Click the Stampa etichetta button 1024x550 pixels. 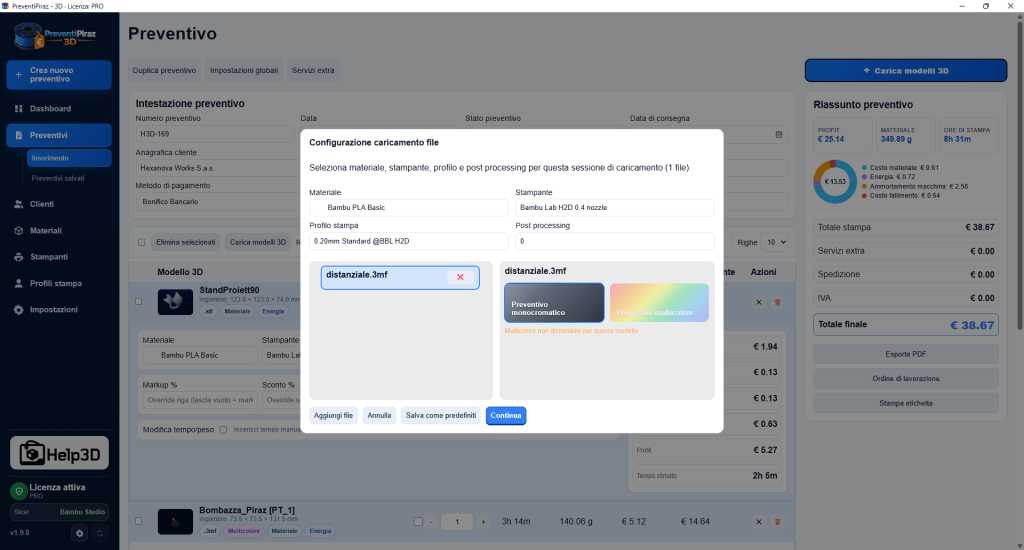[906, 403]
